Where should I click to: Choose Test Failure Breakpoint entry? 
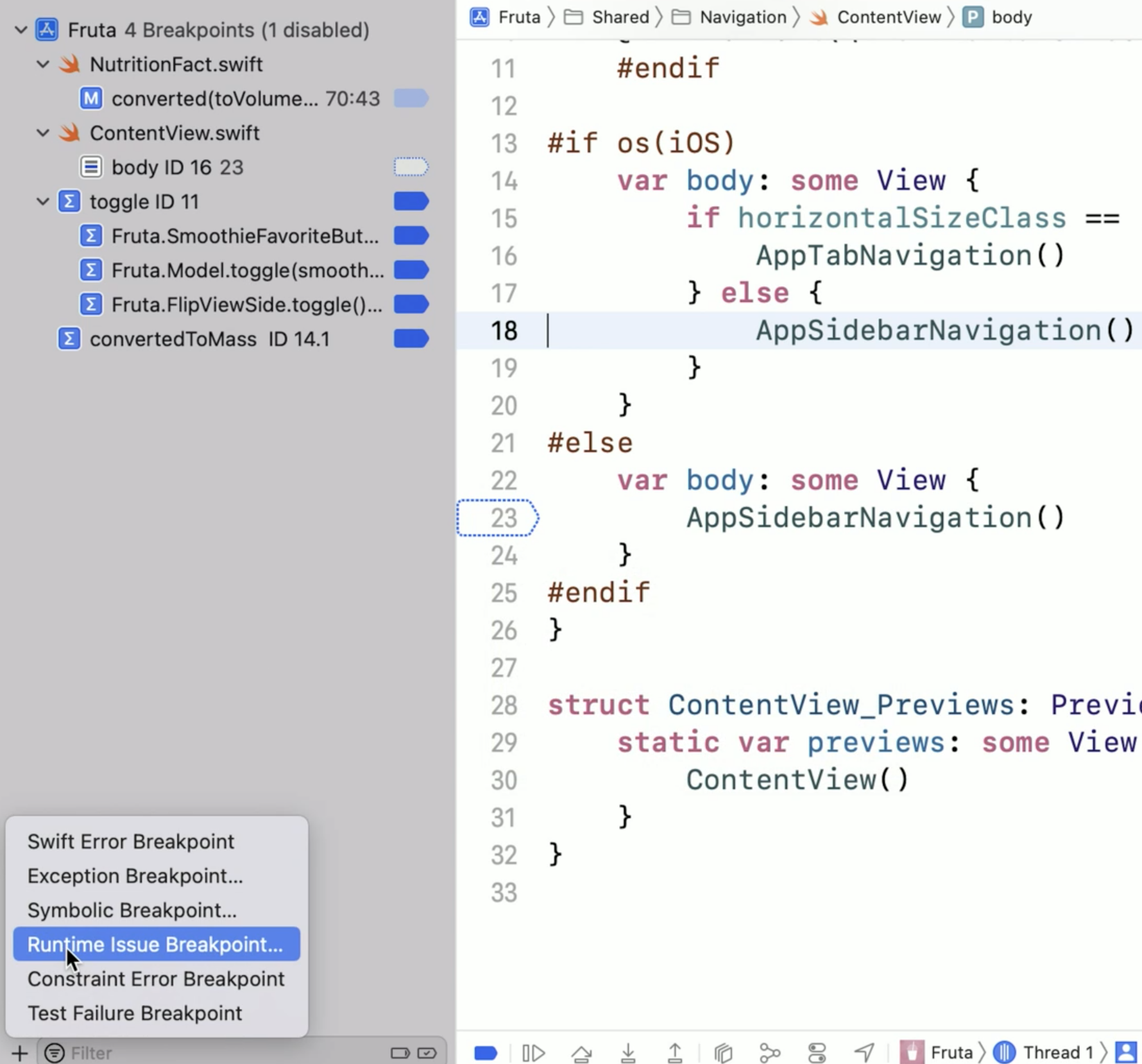click(x=157, y=1013)
